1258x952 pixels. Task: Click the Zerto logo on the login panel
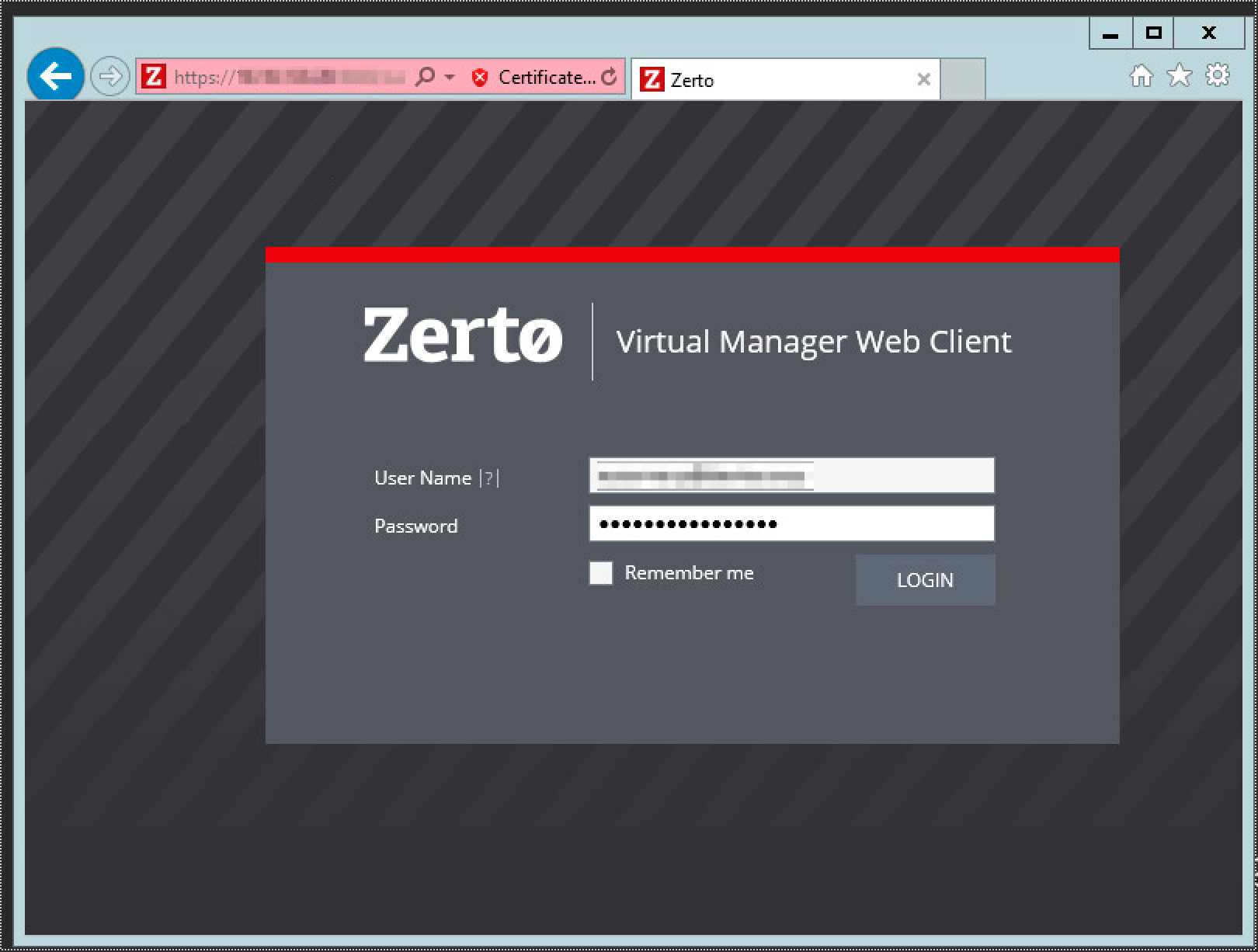[463, 337]
